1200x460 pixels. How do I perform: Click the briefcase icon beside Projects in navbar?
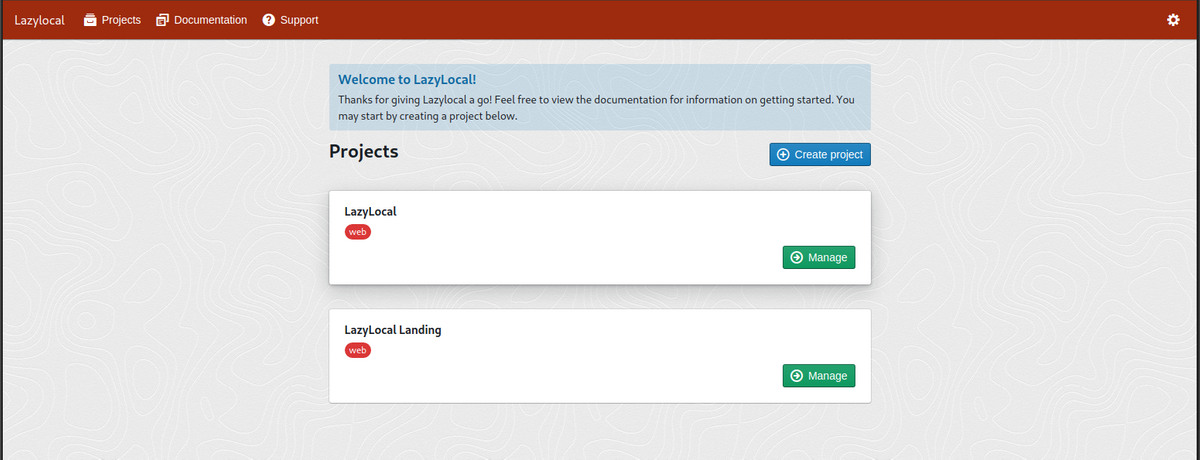point(90,20)
